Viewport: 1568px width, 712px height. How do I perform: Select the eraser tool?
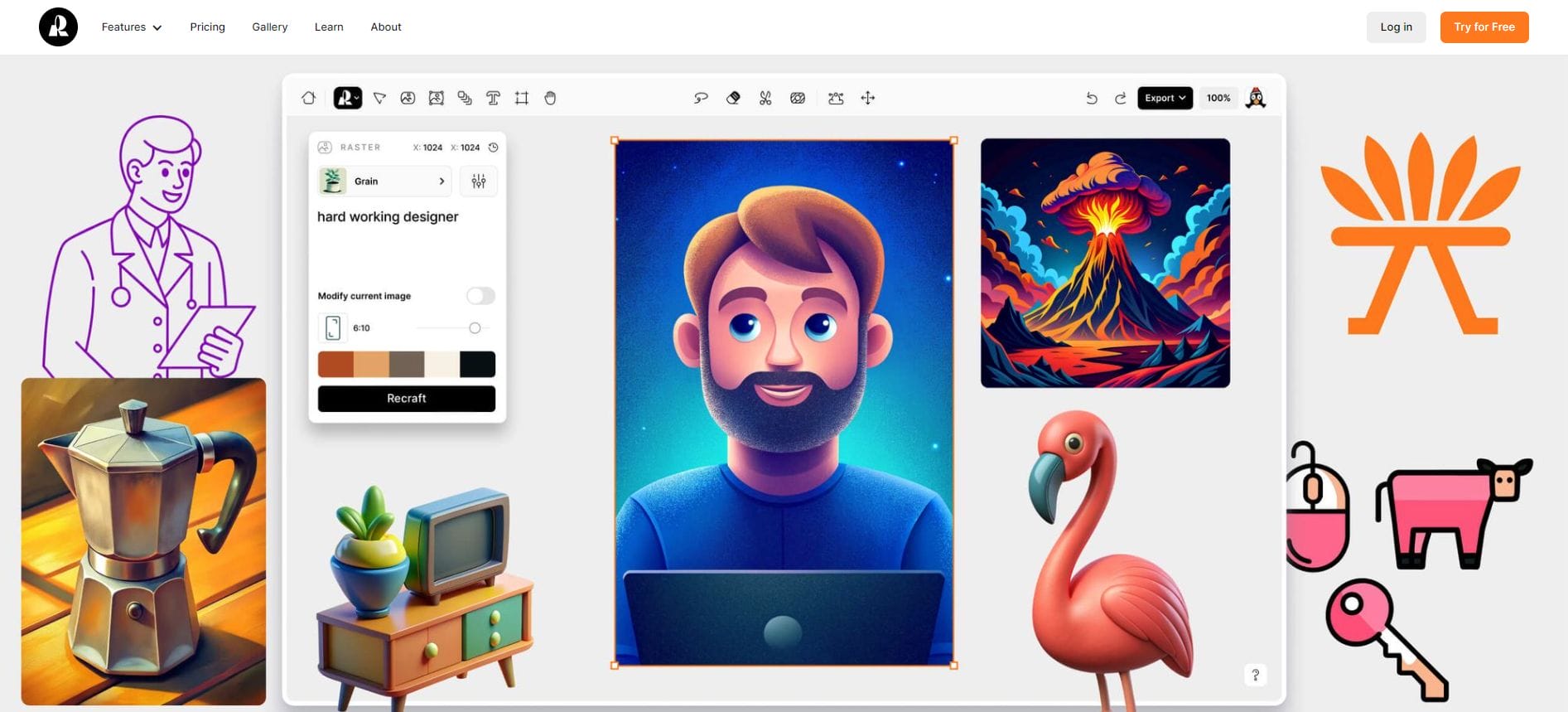click(733, 98)
